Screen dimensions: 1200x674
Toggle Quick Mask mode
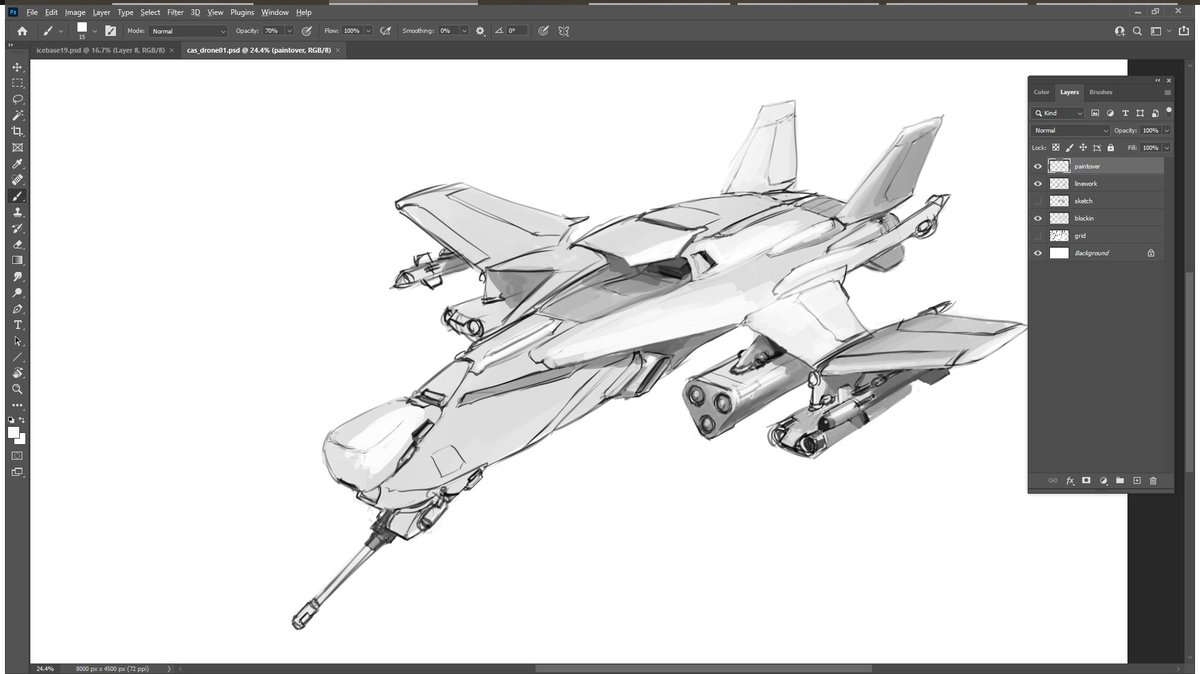[x=17, y=455]
